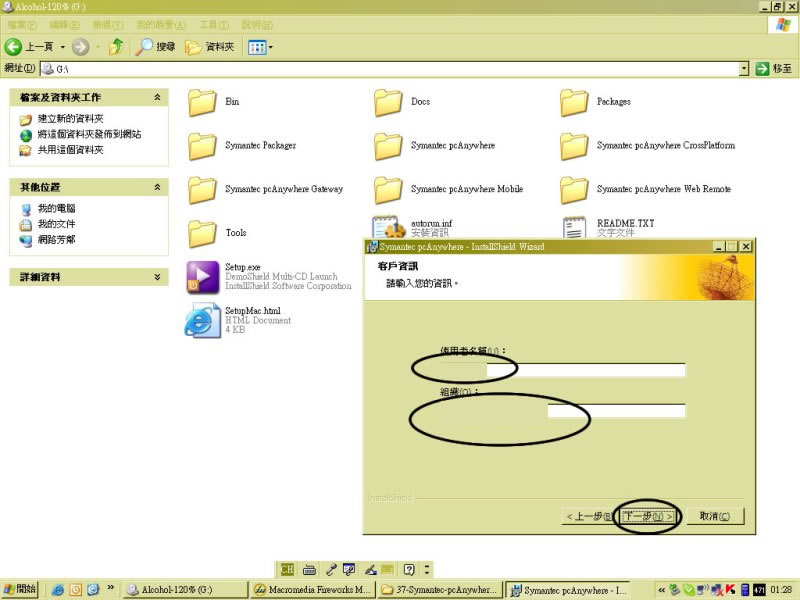Collapse the 檔案及資料夾工作 tasks panel
Screen dimensions: 800x600
coord(157,97)
